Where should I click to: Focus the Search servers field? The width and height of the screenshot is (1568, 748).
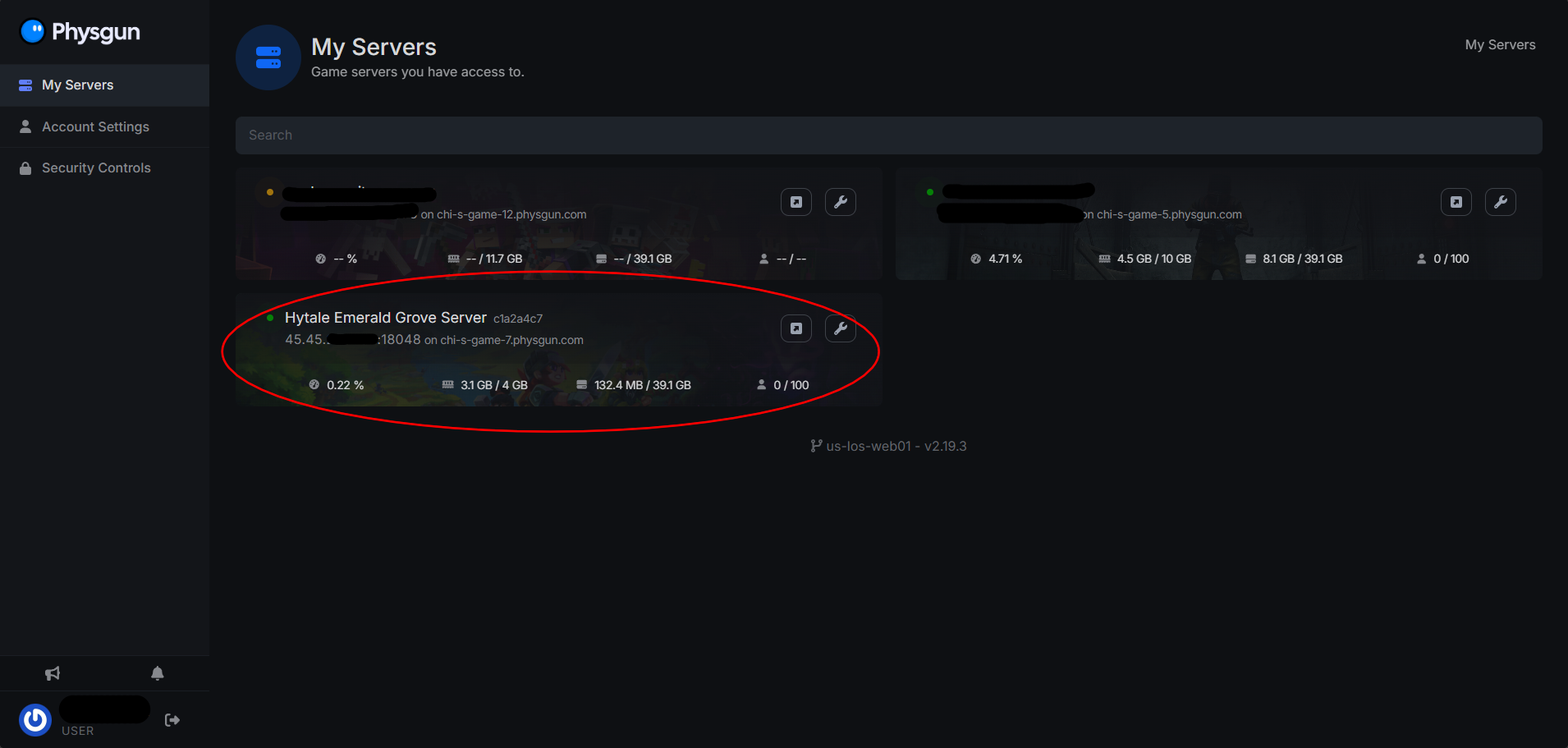coord(888,135)
